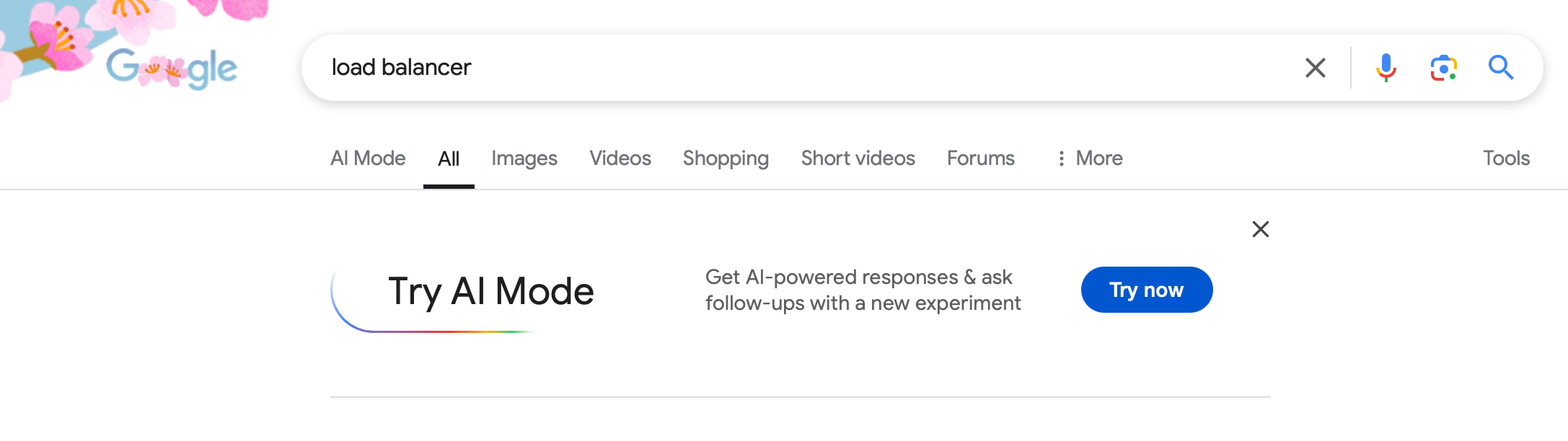Click the rainbow gradient accent under Try AI Mode
The width and height of the screenshot is (1568, 441).
coord(433,331)
